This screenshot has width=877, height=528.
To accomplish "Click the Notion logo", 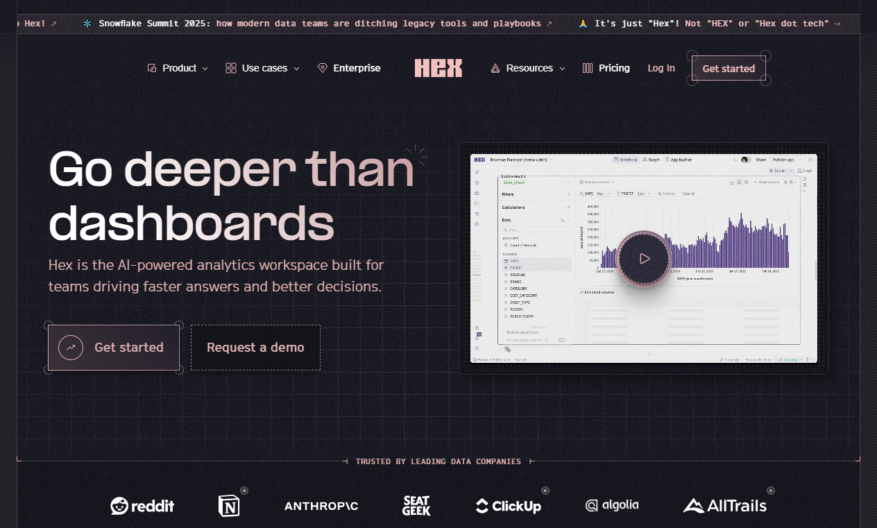I will 229,506.
